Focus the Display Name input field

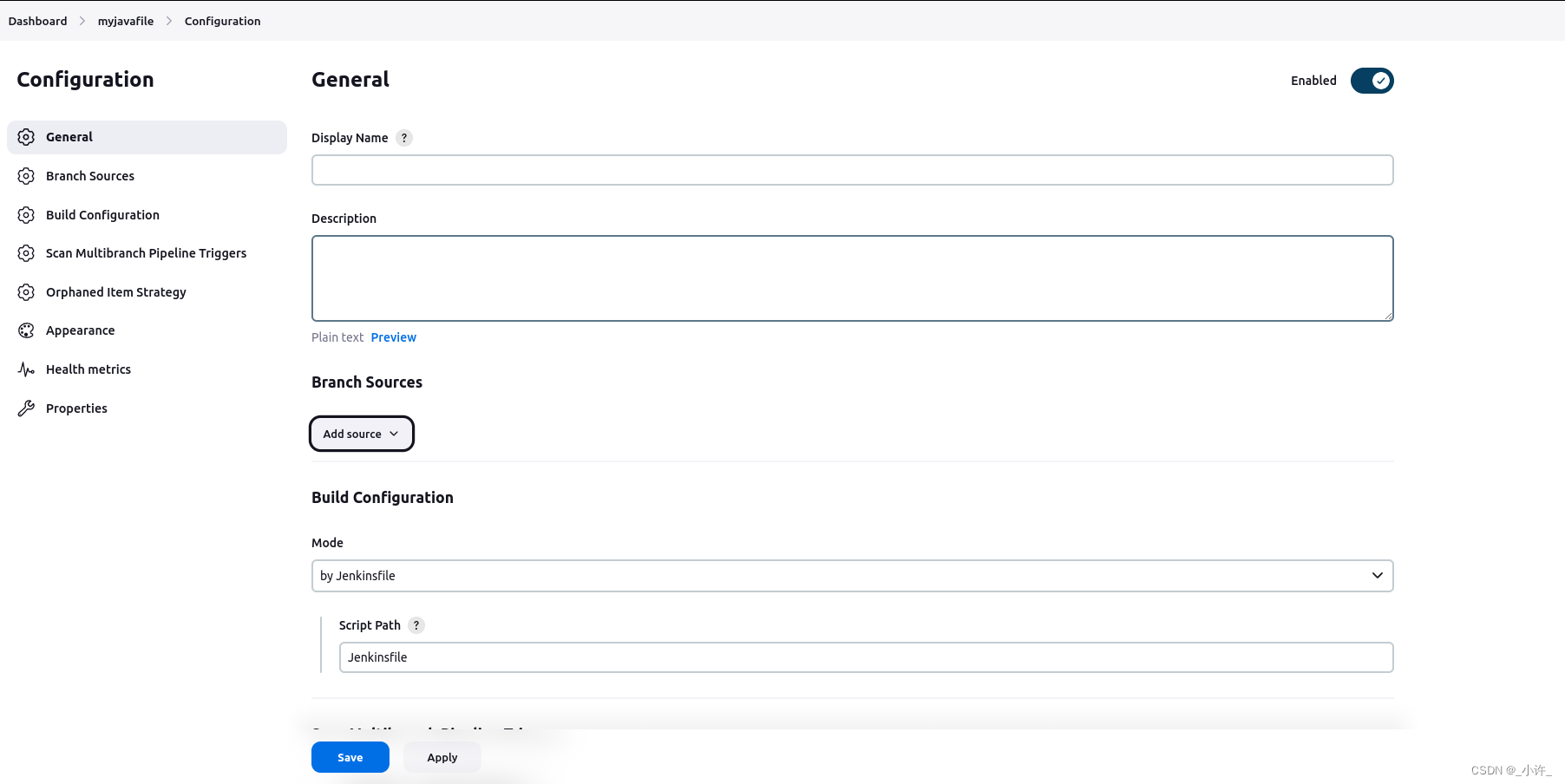(852, 170)
